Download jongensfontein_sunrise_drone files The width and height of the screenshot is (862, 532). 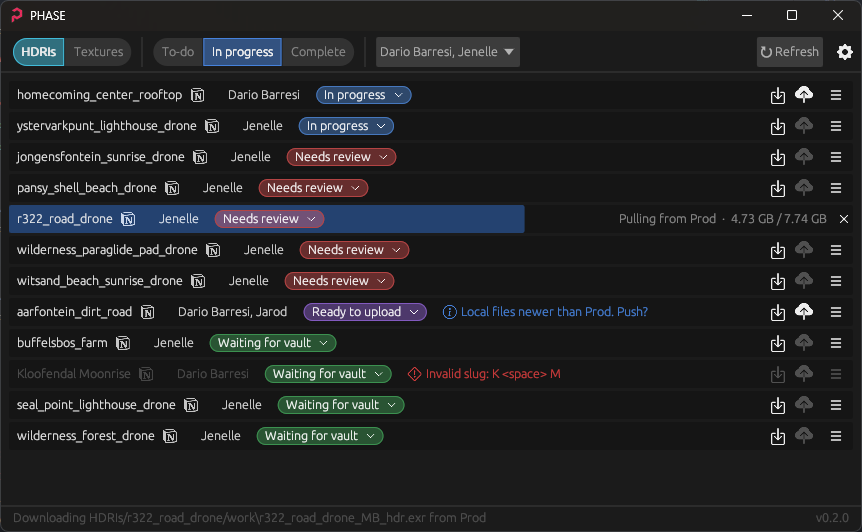[777, 157]
